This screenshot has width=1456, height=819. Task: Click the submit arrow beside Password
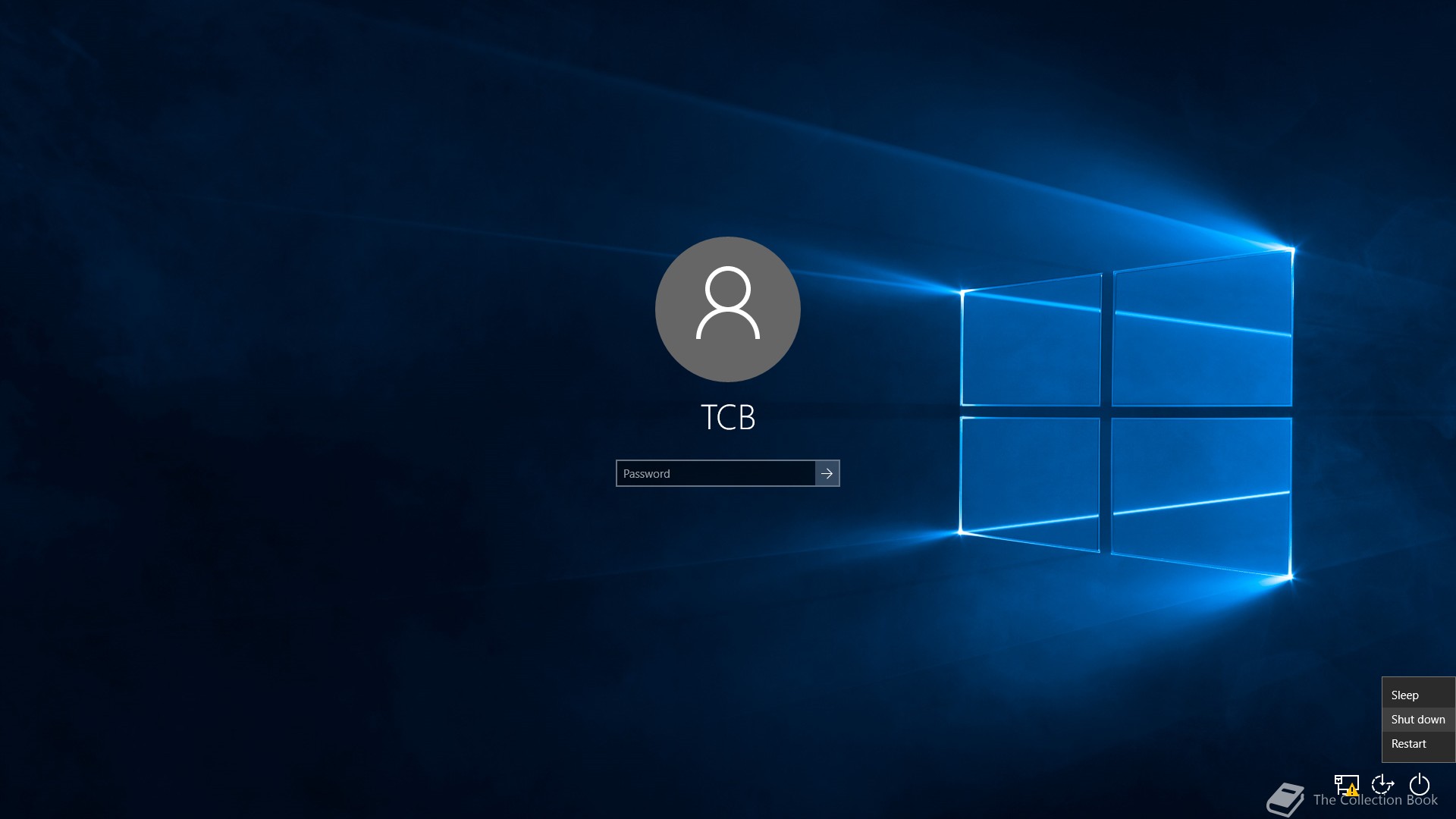(827, 473)
